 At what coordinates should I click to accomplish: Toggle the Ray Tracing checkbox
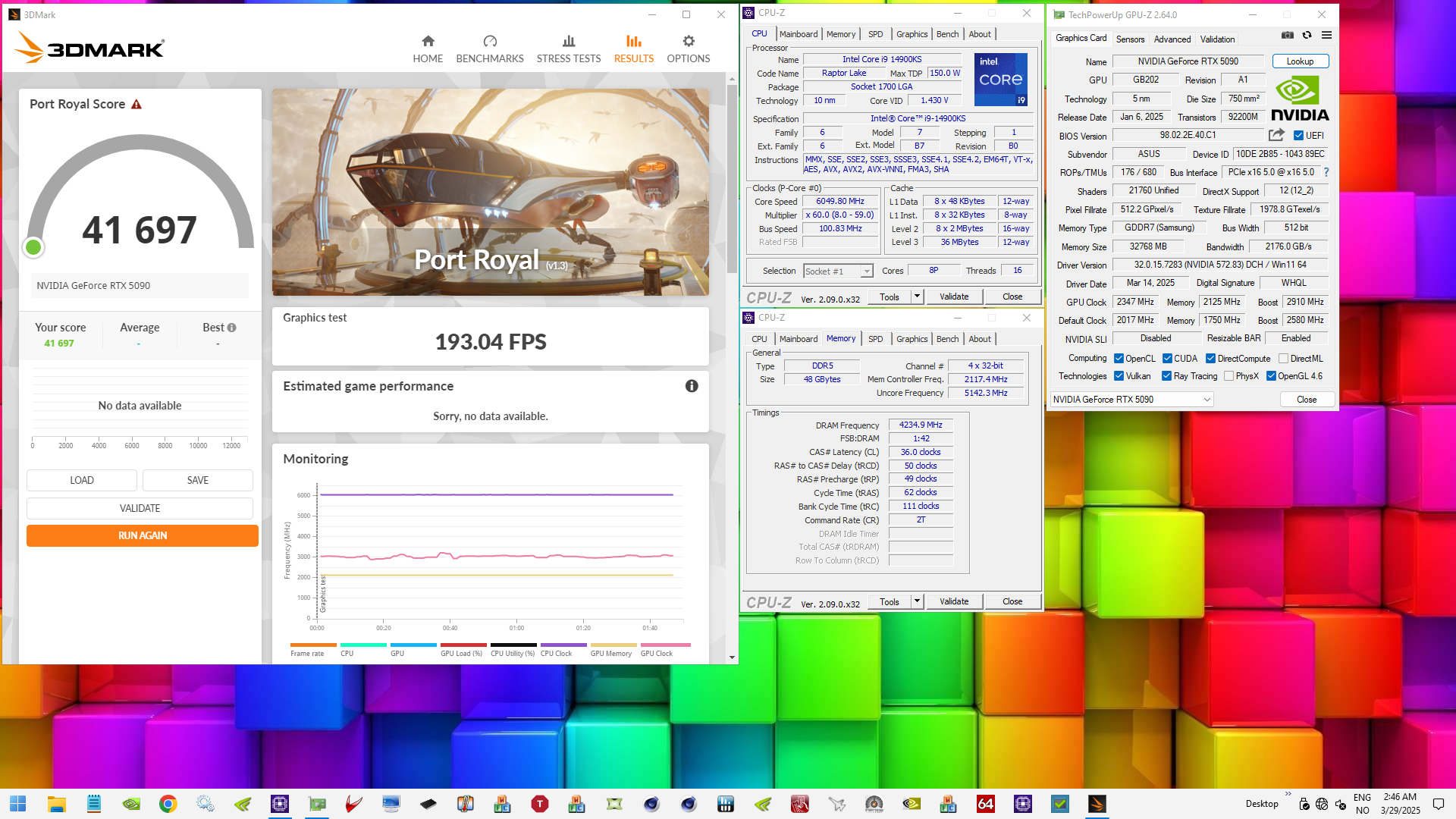(x=1167, y=376)
